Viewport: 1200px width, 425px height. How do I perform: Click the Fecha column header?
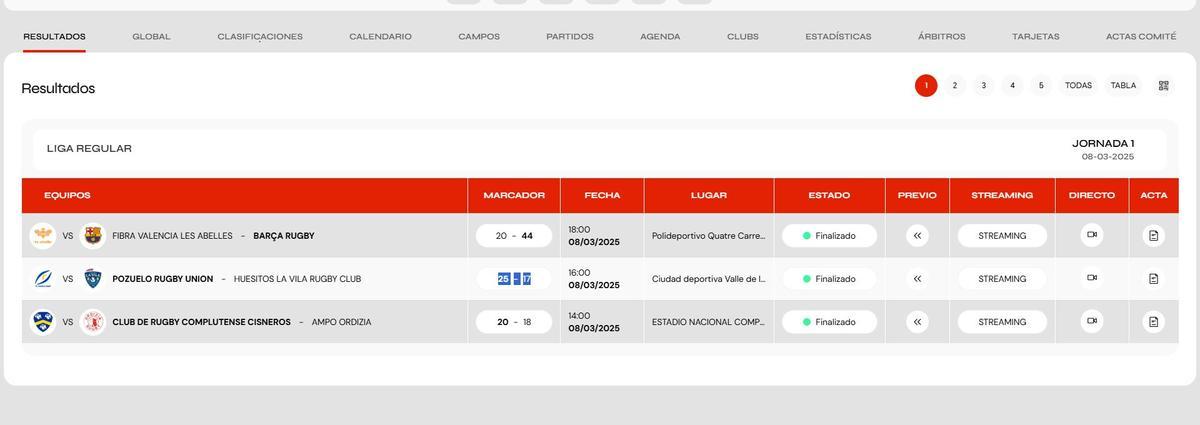pyautogui.click(x=602, y=195)
